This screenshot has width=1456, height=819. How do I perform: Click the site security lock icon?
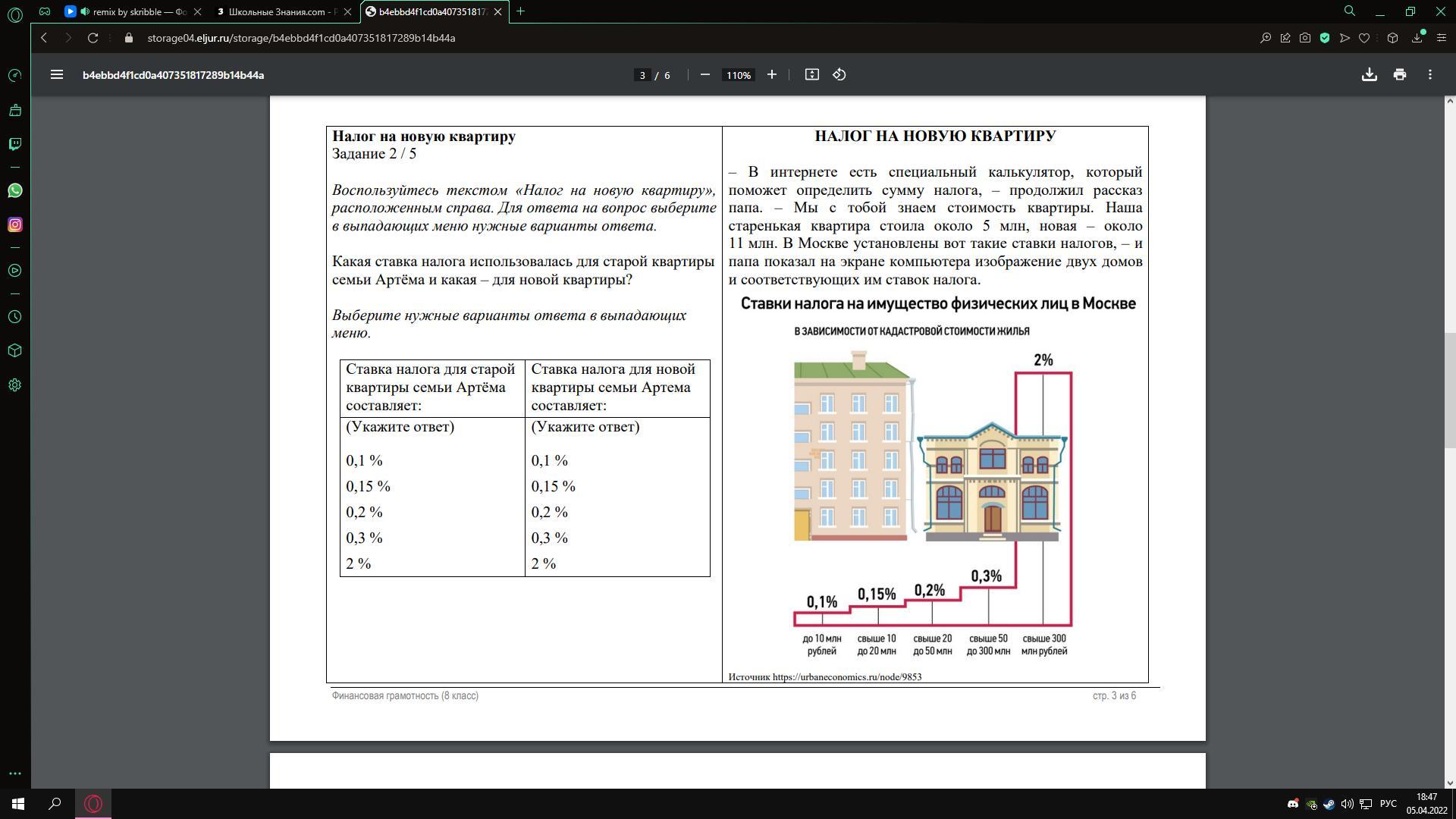129,38
